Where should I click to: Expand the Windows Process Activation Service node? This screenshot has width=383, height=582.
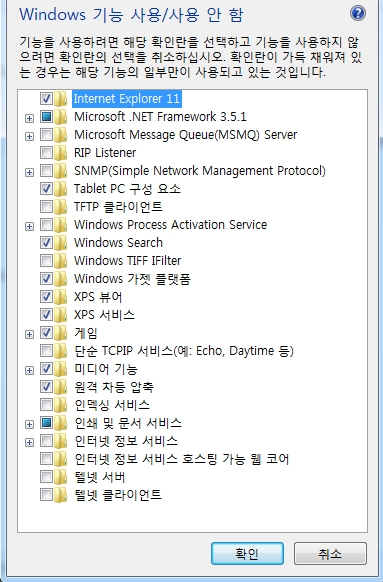[x=29, y=226]
